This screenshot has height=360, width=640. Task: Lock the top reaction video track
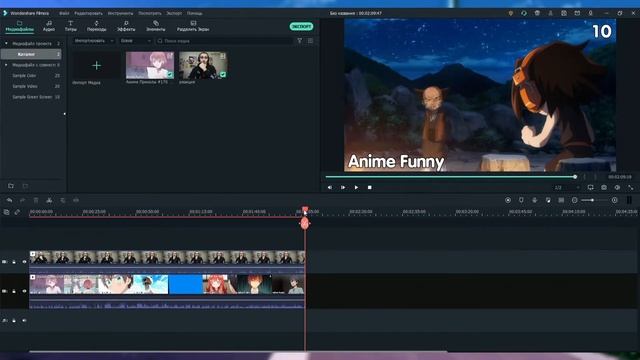click(x=14, y=262)
